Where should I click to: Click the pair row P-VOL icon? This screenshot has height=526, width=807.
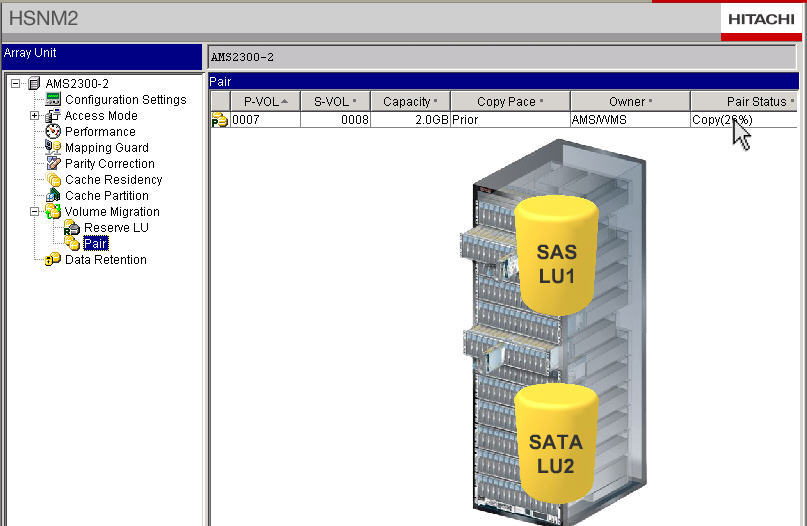click(x=220, y=119)
